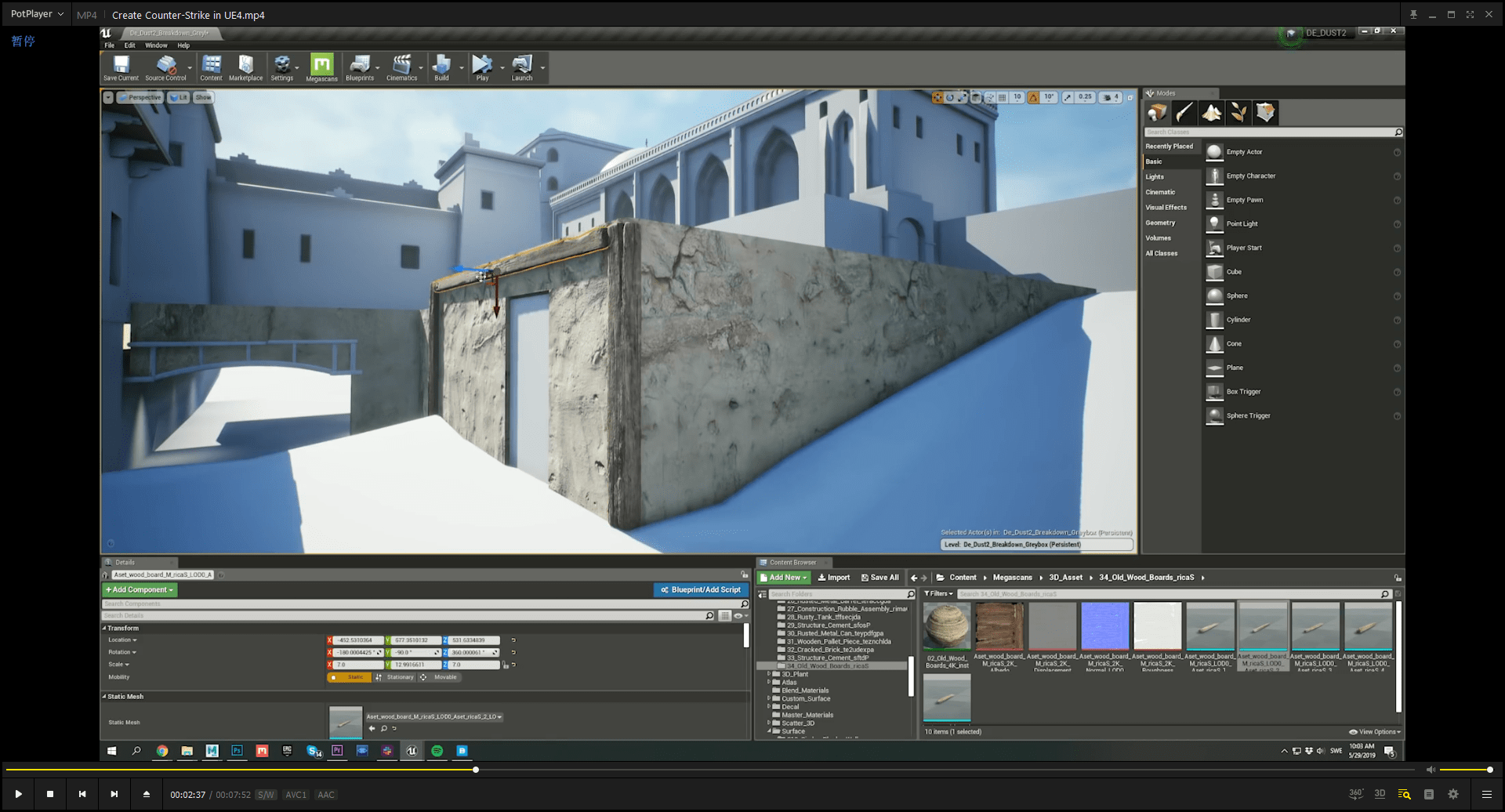Click the Add Component button
1505x812 pixels.
tap(140, 590)
